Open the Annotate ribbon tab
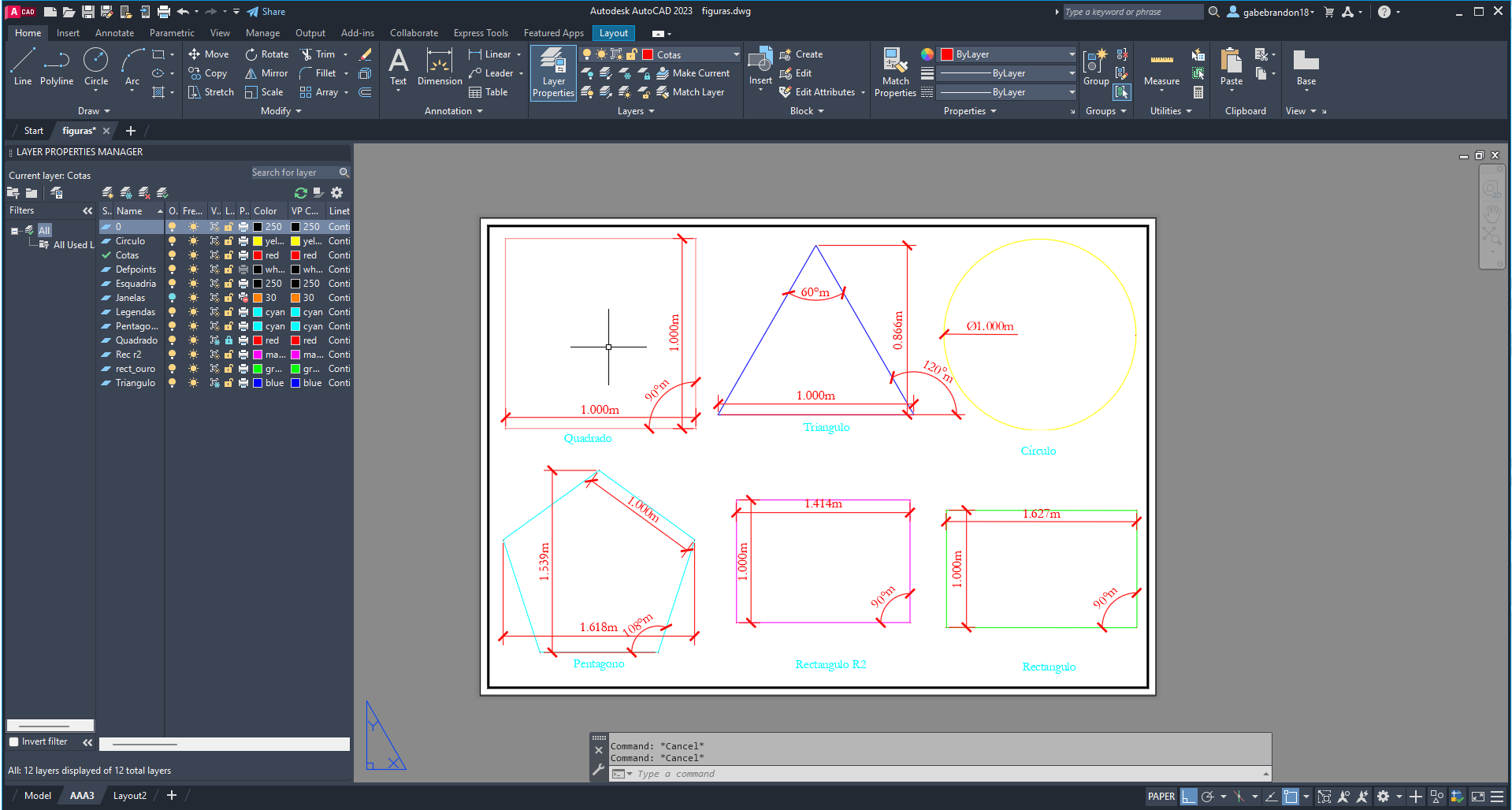Screen dimensions: 1512x810 point(114,33)
